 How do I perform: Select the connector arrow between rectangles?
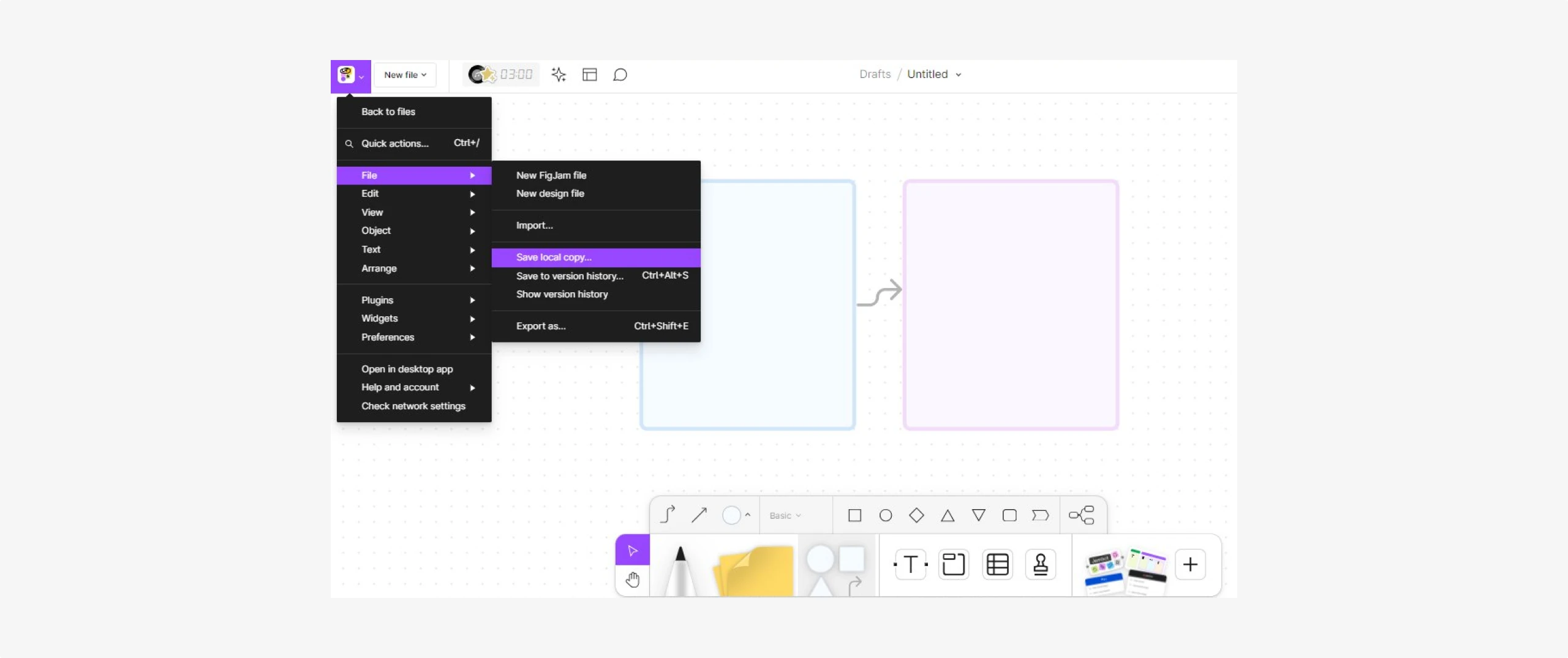pyautogui.click(x=880, y=292)
